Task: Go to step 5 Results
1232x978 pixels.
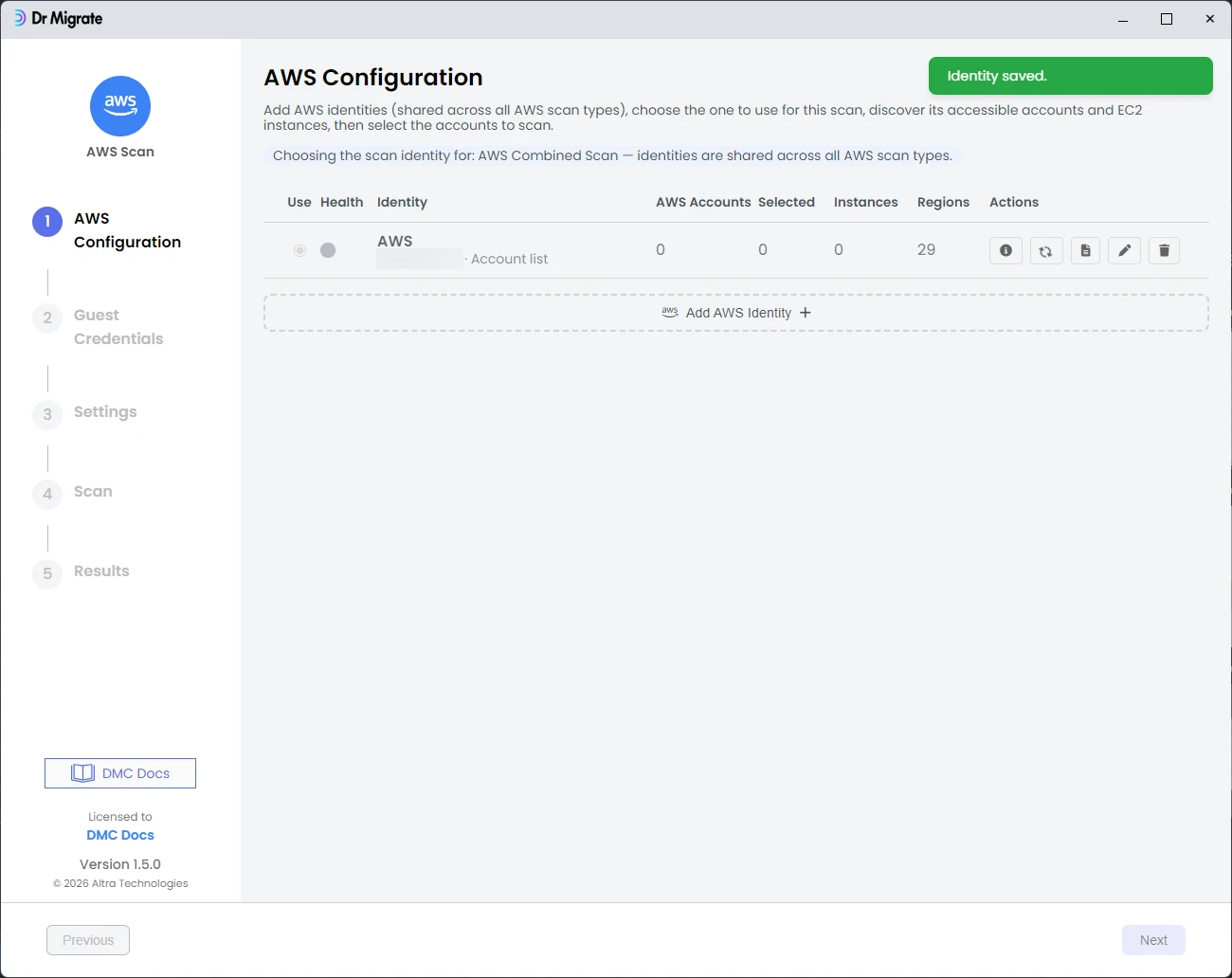Action: (x=82, y=572)
